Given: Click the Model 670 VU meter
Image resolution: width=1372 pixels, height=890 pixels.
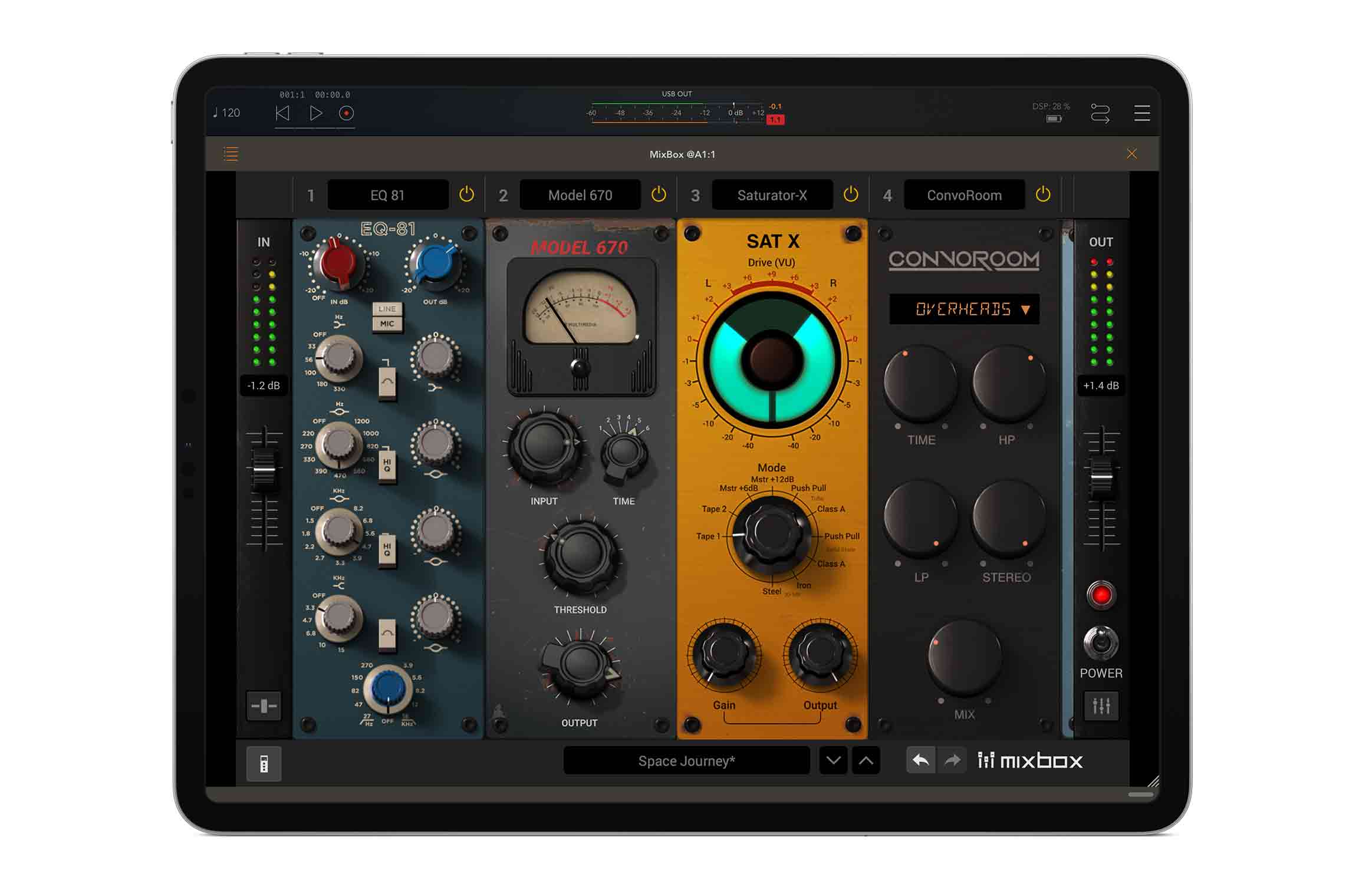Looking at the screenshot, I should tap(581, 327).
